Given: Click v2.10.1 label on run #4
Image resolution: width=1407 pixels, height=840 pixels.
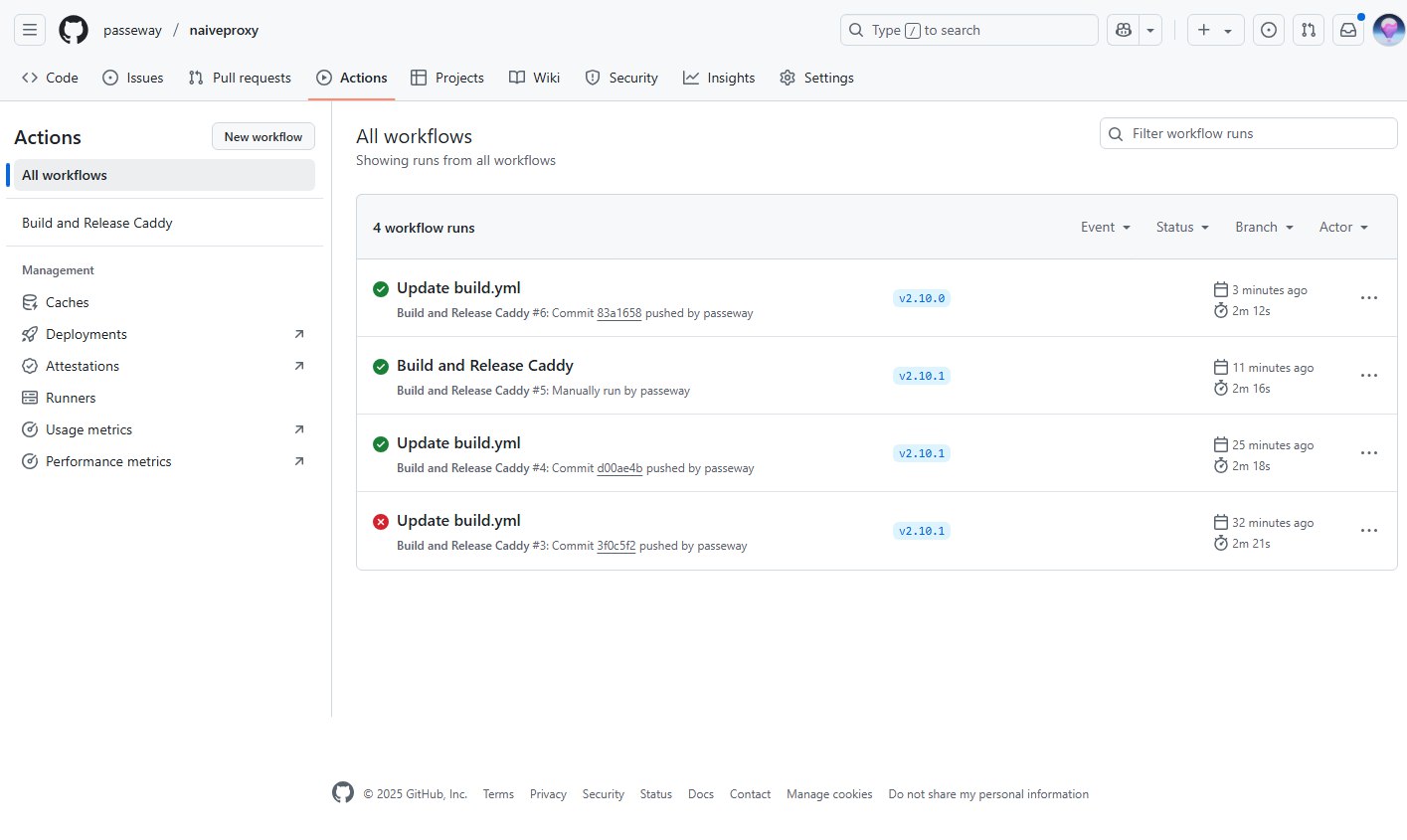Looking at the screenshot, I should [x=922, y=453].
